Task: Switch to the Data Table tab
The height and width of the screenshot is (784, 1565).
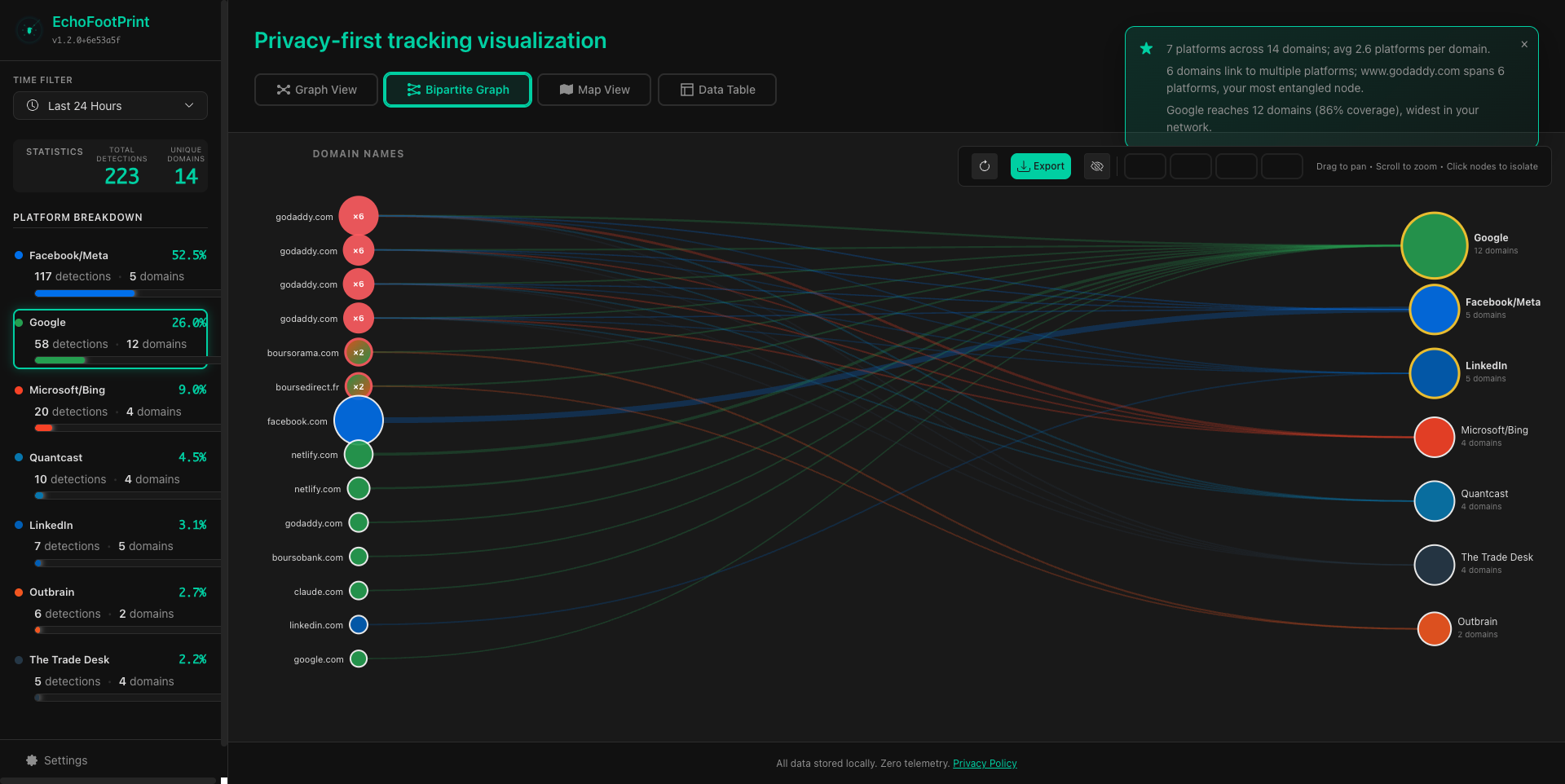Action: pyautogui.click(x=716, y=90)
